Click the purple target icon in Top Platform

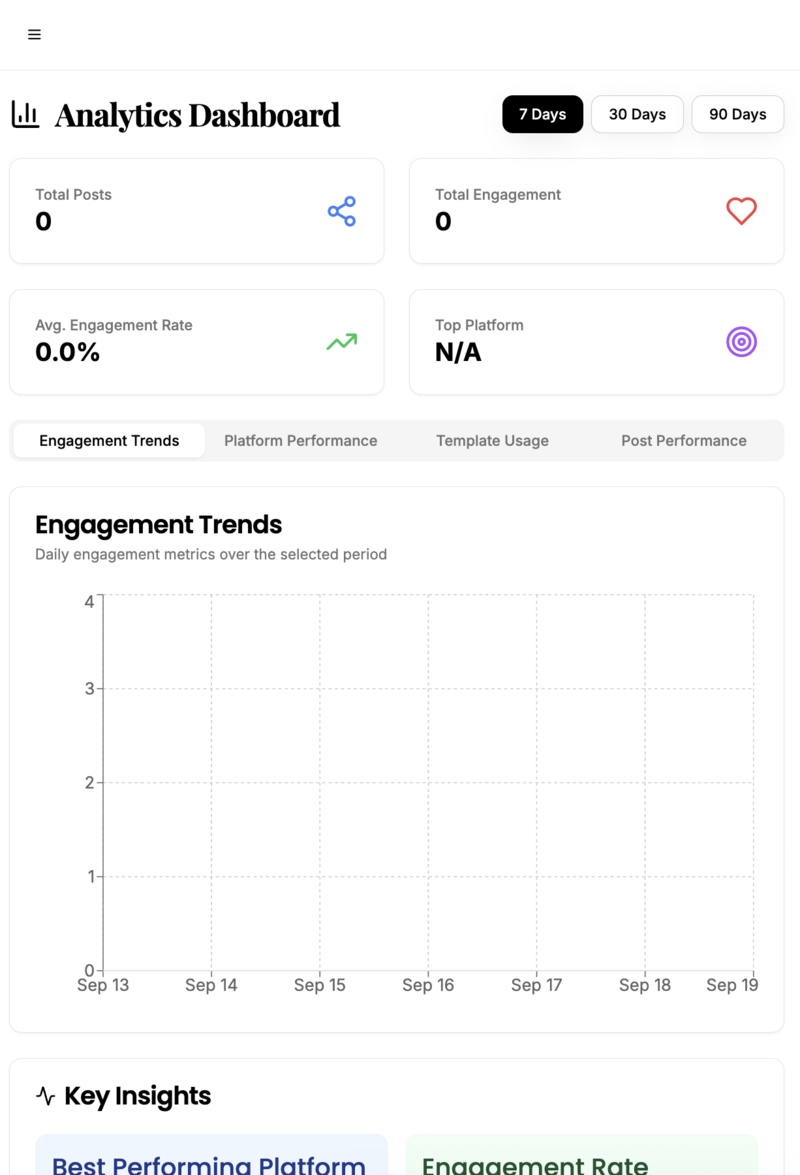tap(741, 342)
